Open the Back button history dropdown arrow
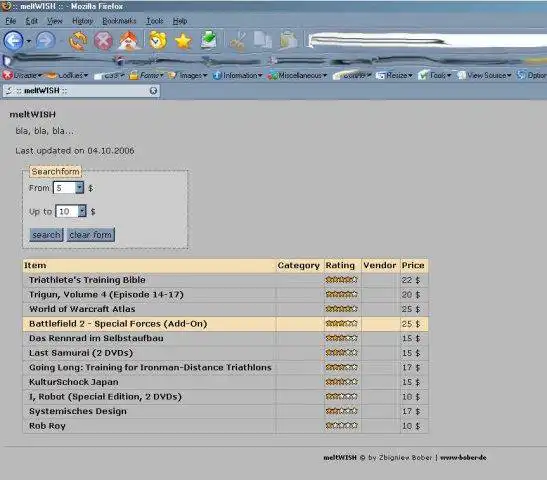Image resolution: width=547 pixels, height=480 pixels. 29,41
